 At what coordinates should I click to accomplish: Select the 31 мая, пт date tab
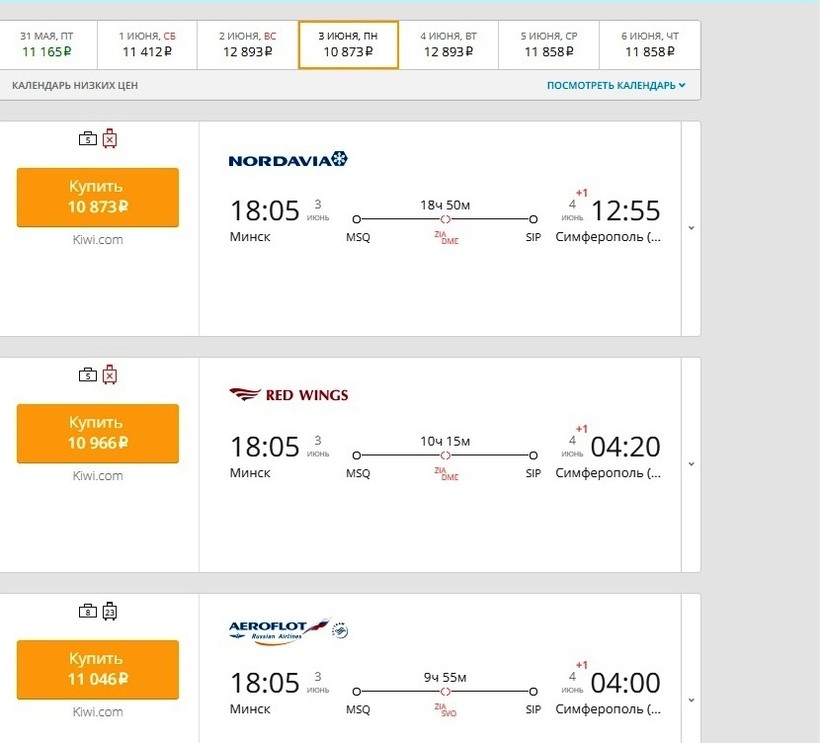tap(47, 44)
